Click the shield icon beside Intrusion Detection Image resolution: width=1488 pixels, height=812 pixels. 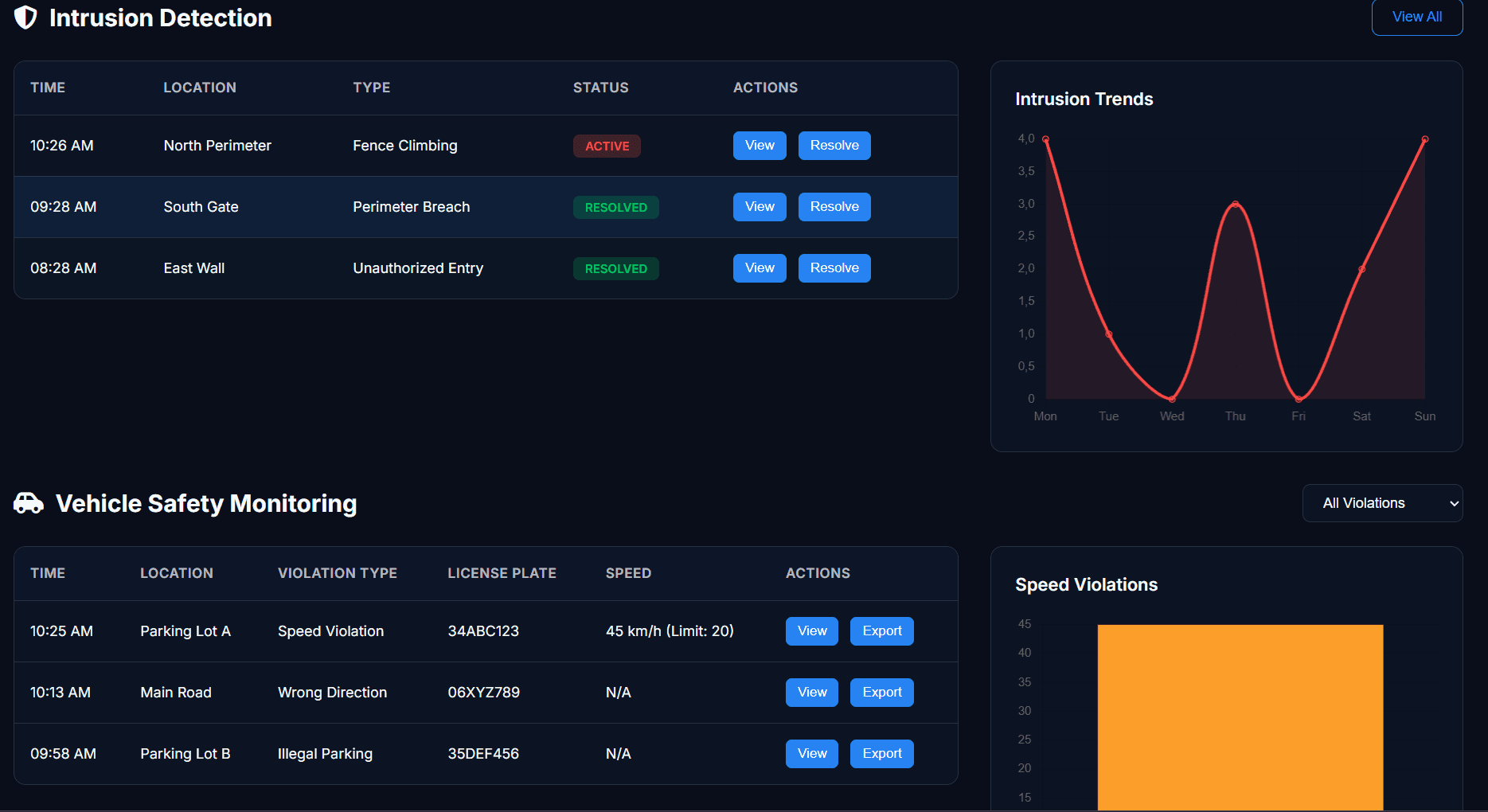[x=25, y=18]
